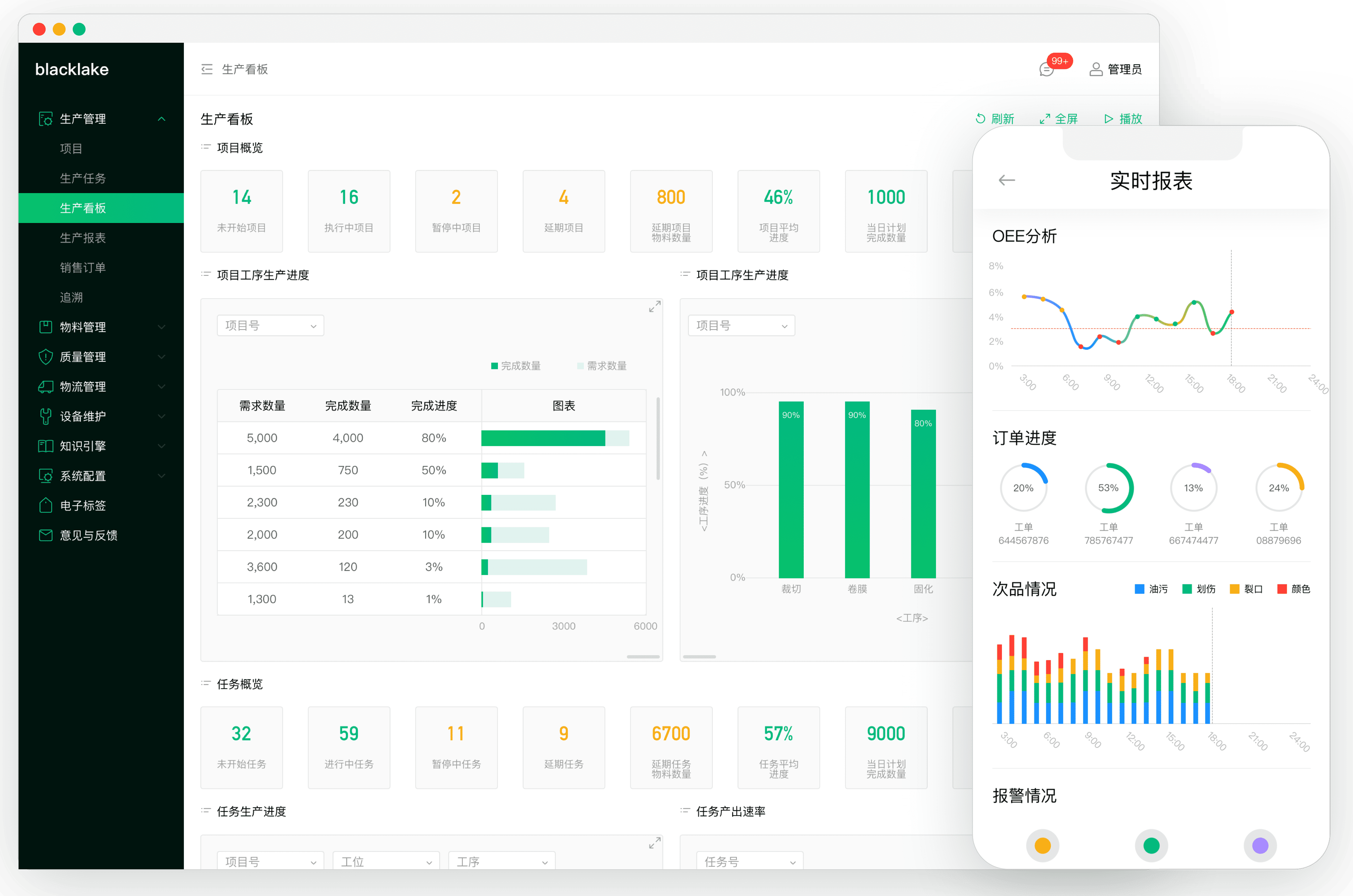Open the 项目号 dropdown in the progress table panel
The height and width of the screenshot is (896, 1353).
(271, 326)
